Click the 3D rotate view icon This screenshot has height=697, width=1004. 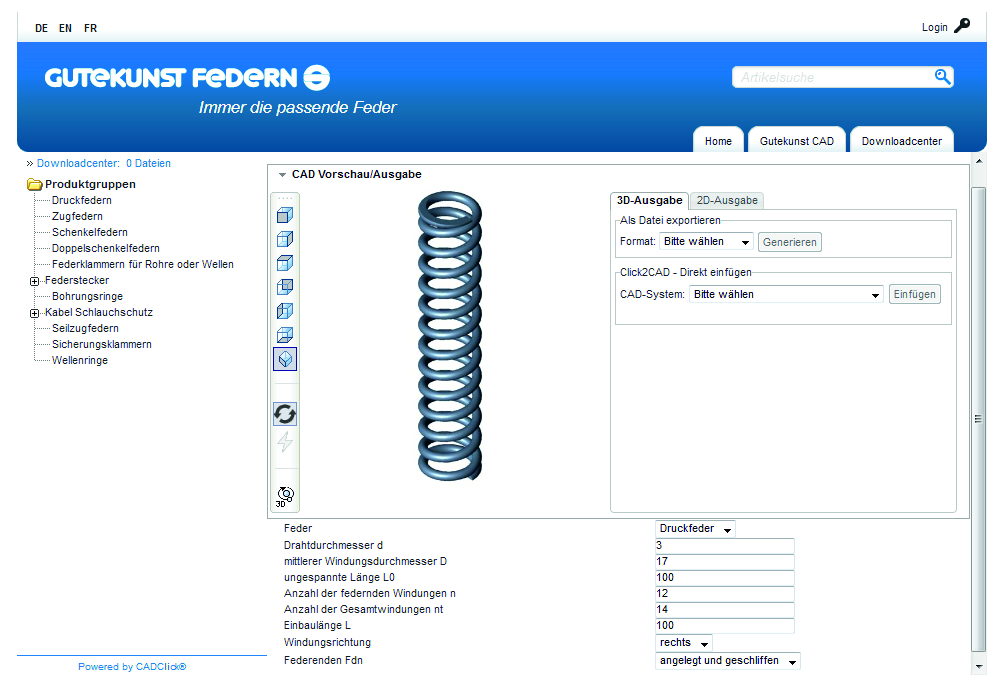(285, 495)
